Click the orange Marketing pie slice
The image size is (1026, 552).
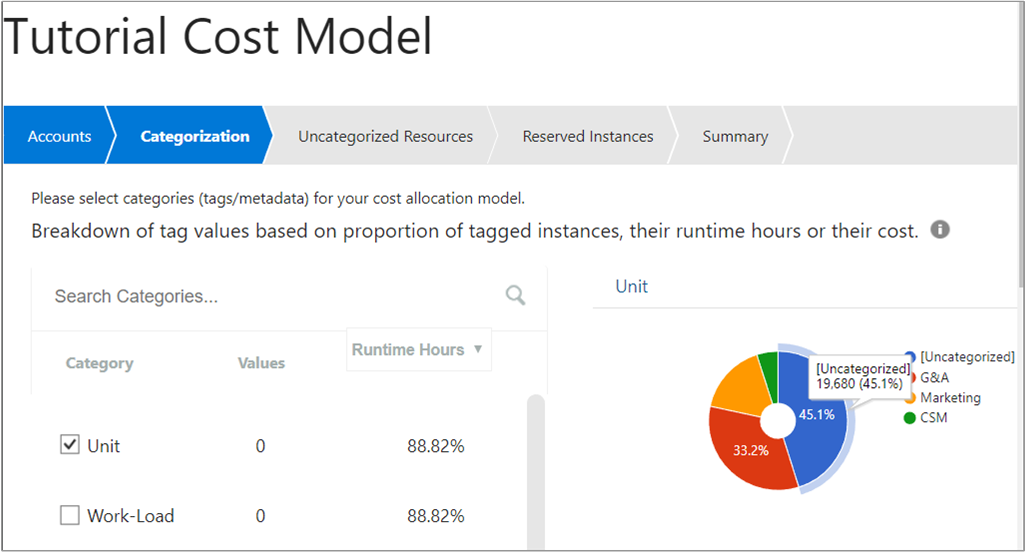(741, 386)
